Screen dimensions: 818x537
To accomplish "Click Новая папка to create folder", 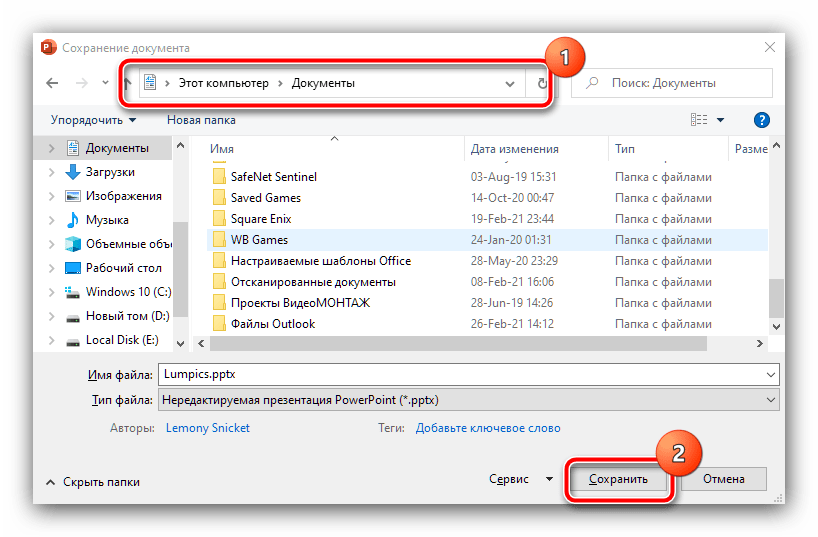I will point(201,120).
